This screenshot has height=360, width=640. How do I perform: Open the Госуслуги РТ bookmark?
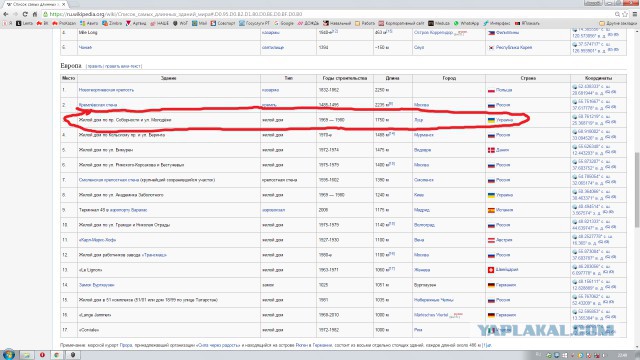[x=255, y=23]
